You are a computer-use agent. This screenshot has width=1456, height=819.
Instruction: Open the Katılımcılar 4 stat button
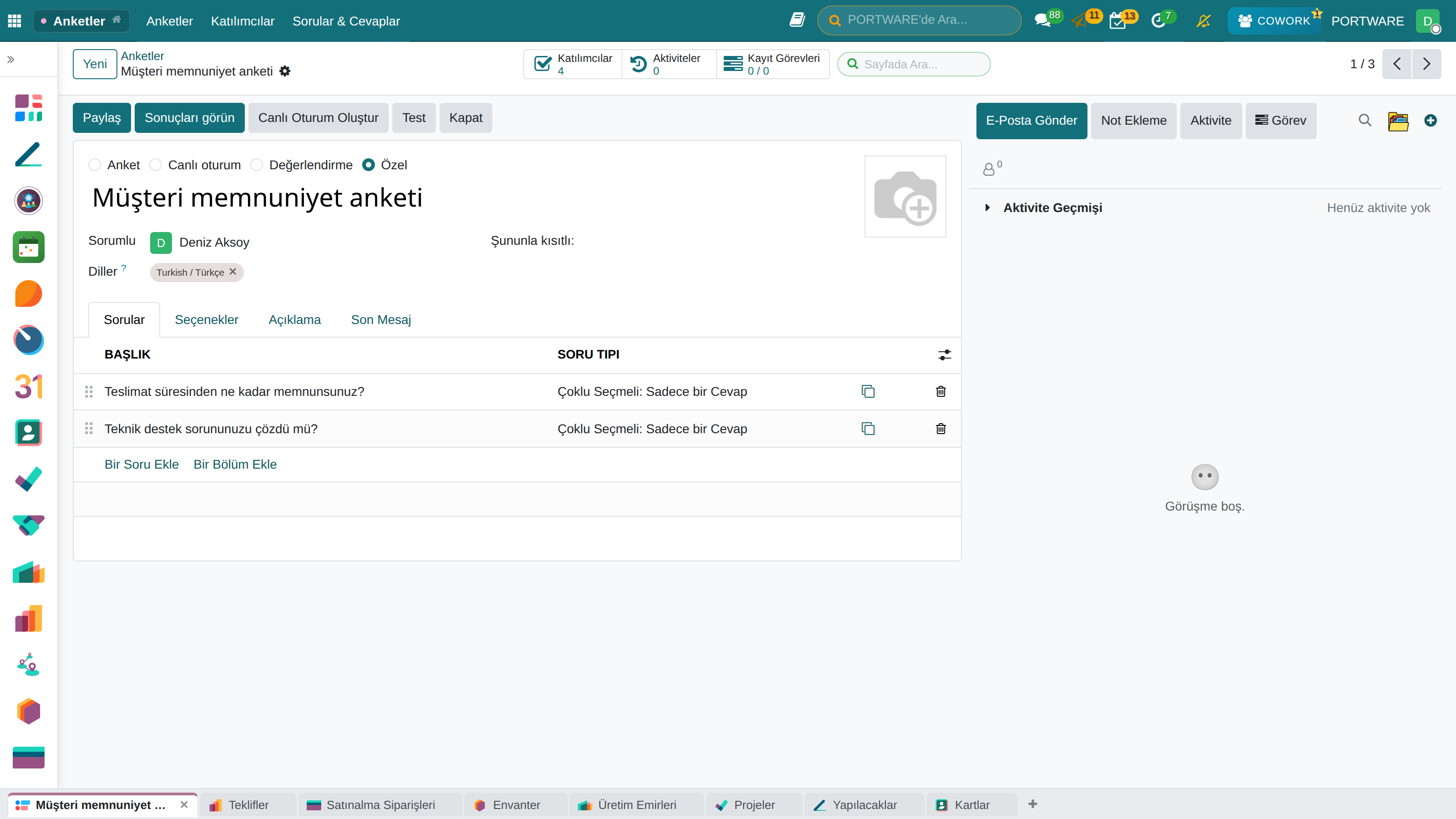pyautogui.click(x=573, y=64)
